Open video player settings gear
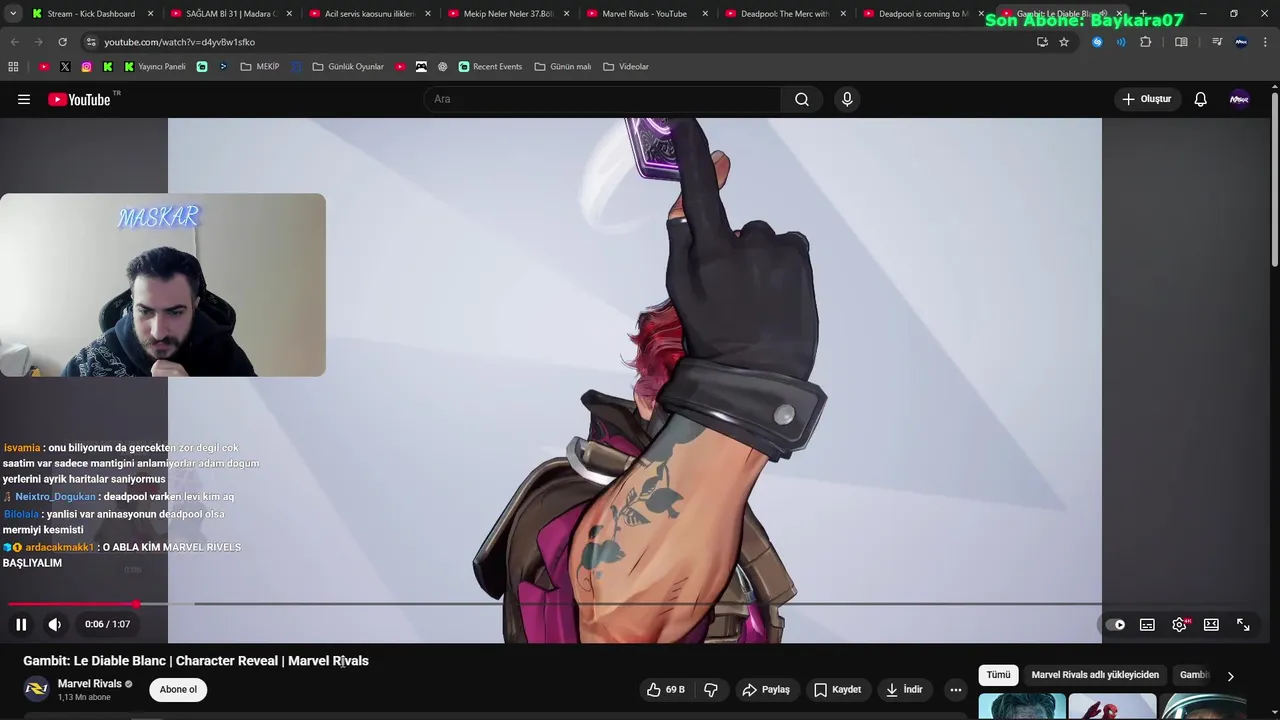 pyautogui.click(x=1179, y=624)
